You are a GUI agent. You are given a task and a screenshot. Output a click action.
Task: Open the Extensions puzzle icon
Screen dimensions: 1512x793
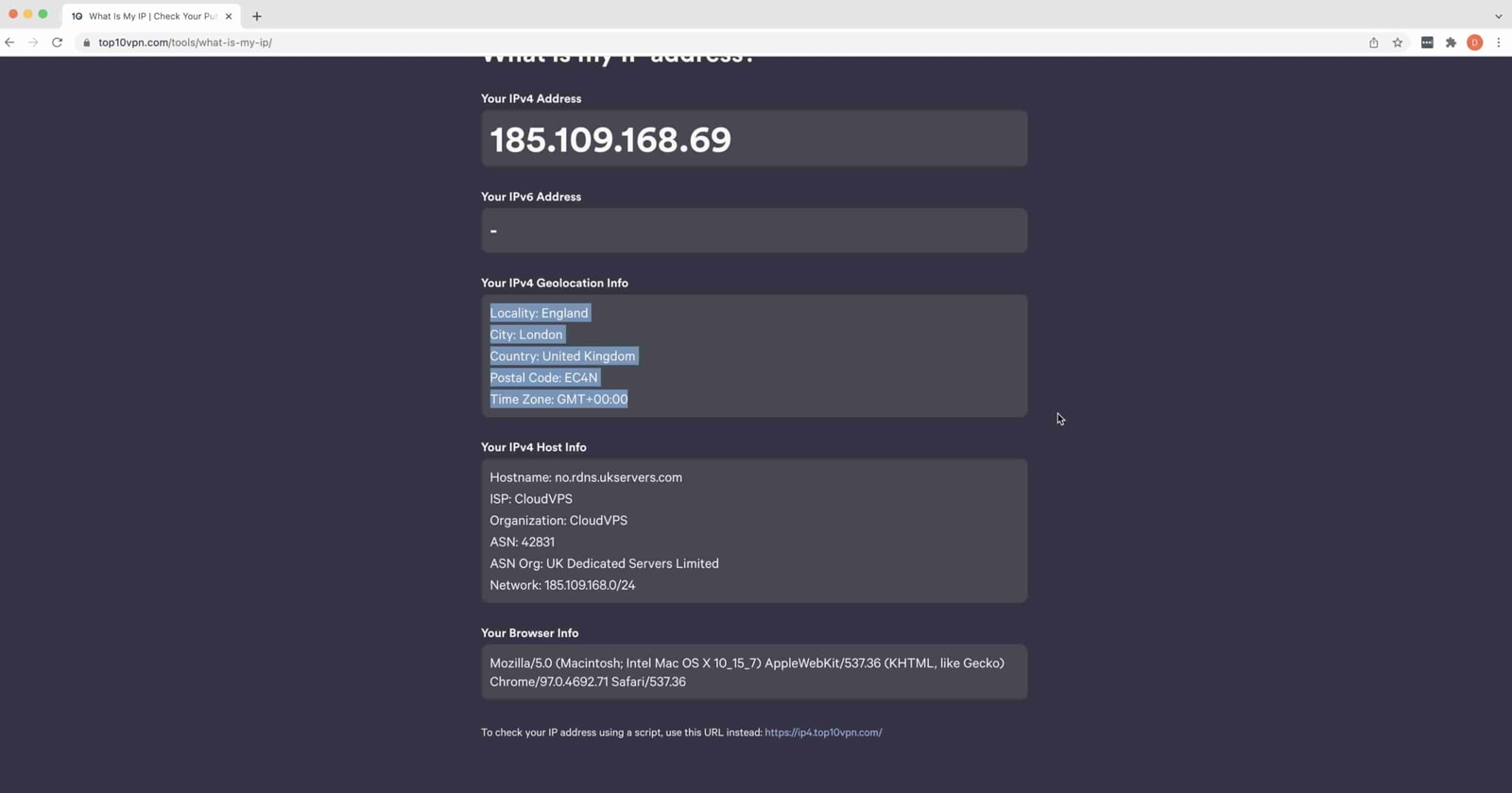(x=1451, y=43)
